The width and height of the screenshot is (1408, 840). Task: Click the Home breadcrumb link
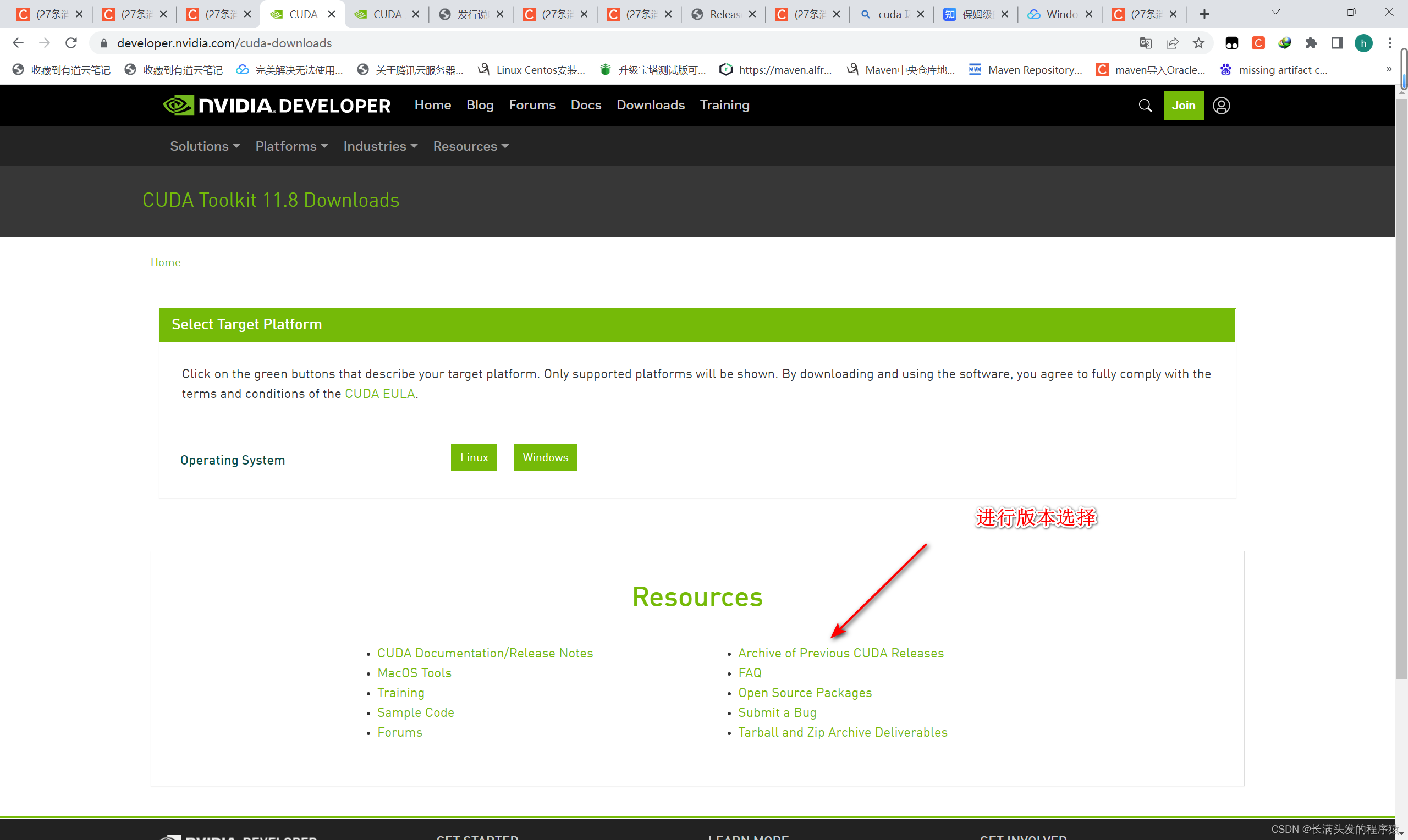(x=166, y=262)
